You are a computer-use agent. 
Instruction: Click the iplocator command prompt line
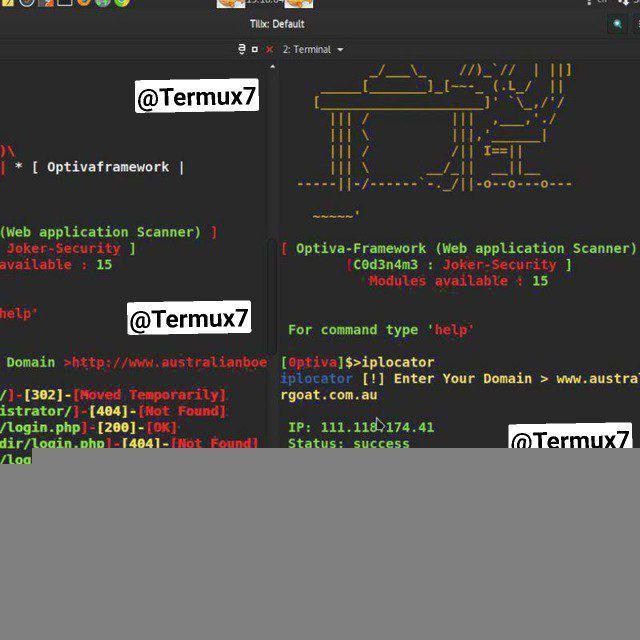pos(358,362)
